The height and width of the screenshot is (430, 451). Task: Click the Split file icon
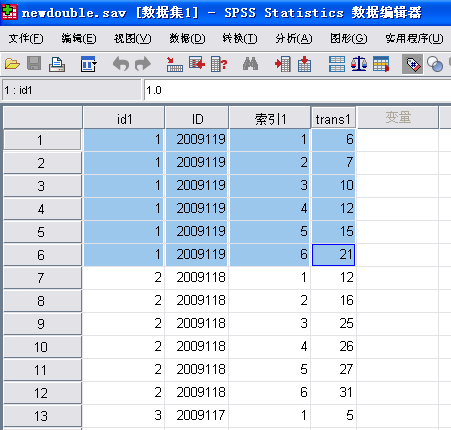pos(337,64)
